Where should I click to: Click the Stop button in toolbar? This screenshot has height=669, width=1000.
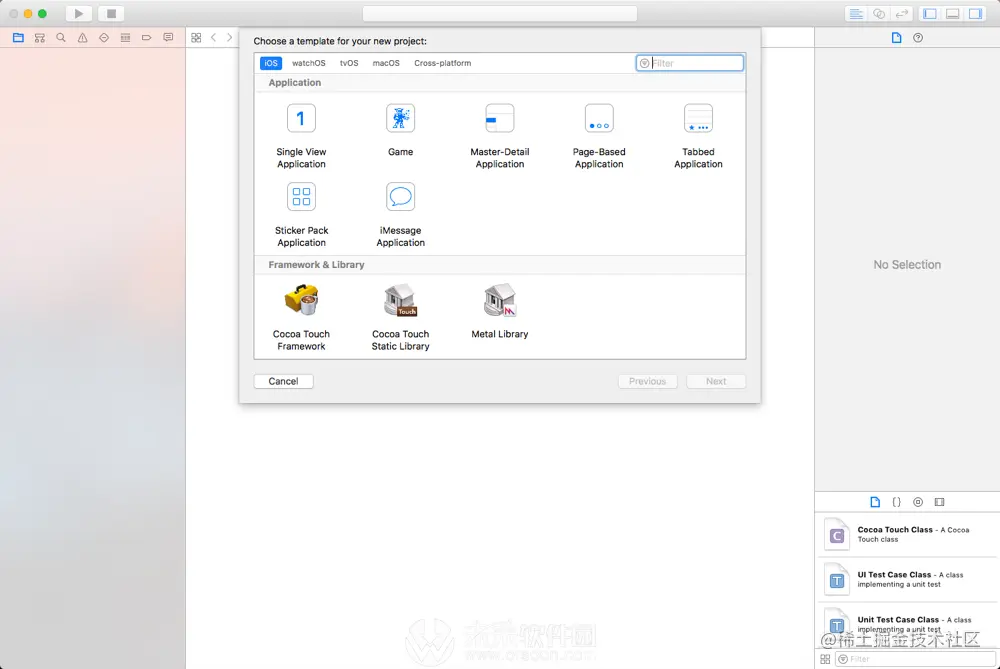tap(111, 13)
